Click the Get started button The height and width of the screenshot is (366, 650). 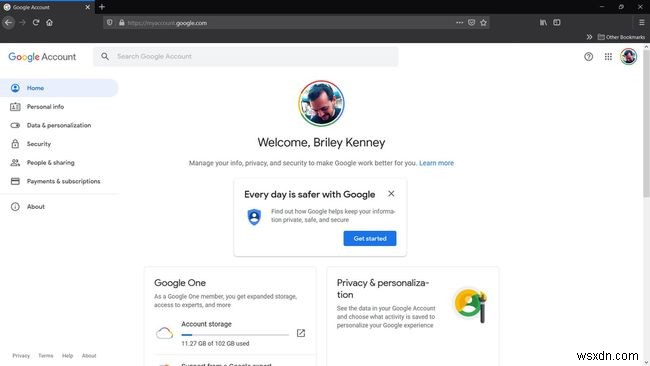(x=370, y=238)
